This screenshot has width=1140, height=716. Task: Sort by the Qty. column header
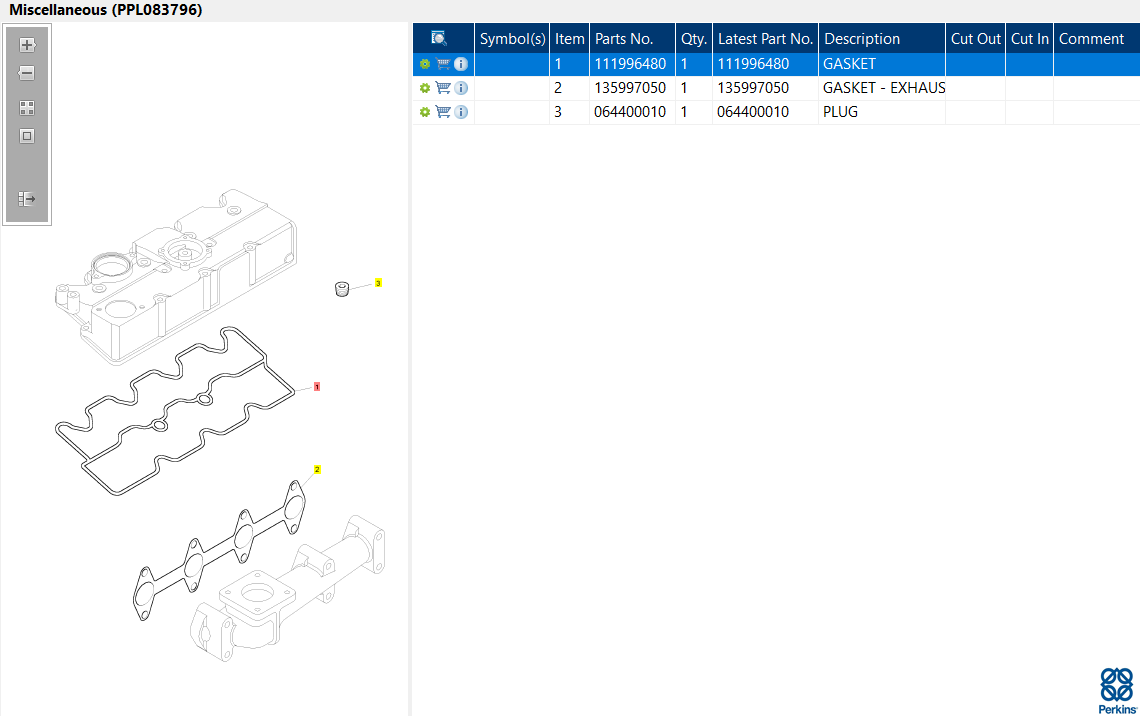(694, 39)
